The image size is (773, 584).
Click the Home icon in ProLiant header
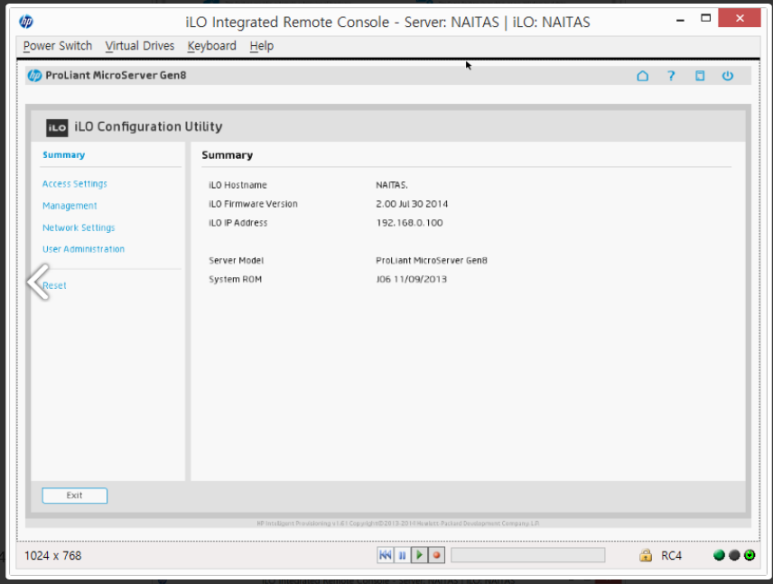pyautogui.click(x=643, y=76)
